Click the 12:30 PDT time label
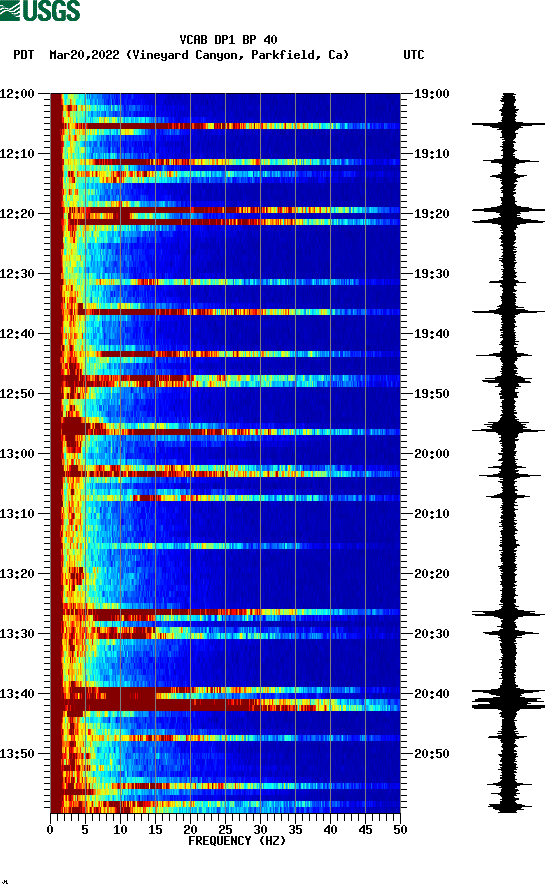This screenshot has height=893, width=552. (x=17, y=273)
